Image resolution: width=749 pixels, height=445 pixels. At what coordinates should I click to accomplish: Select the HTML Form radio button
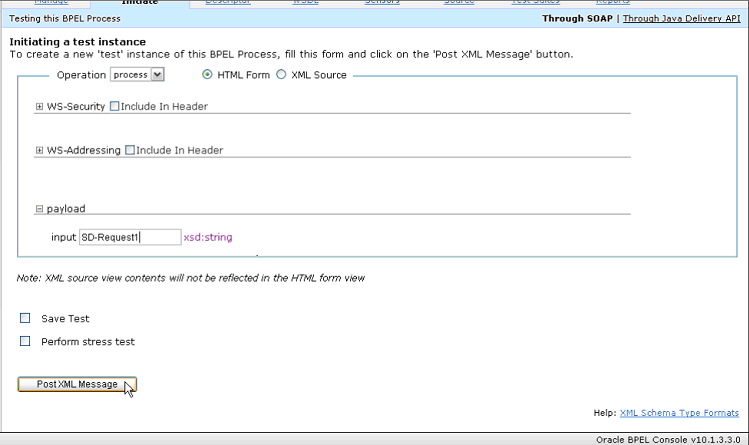[x=207, y=74]
